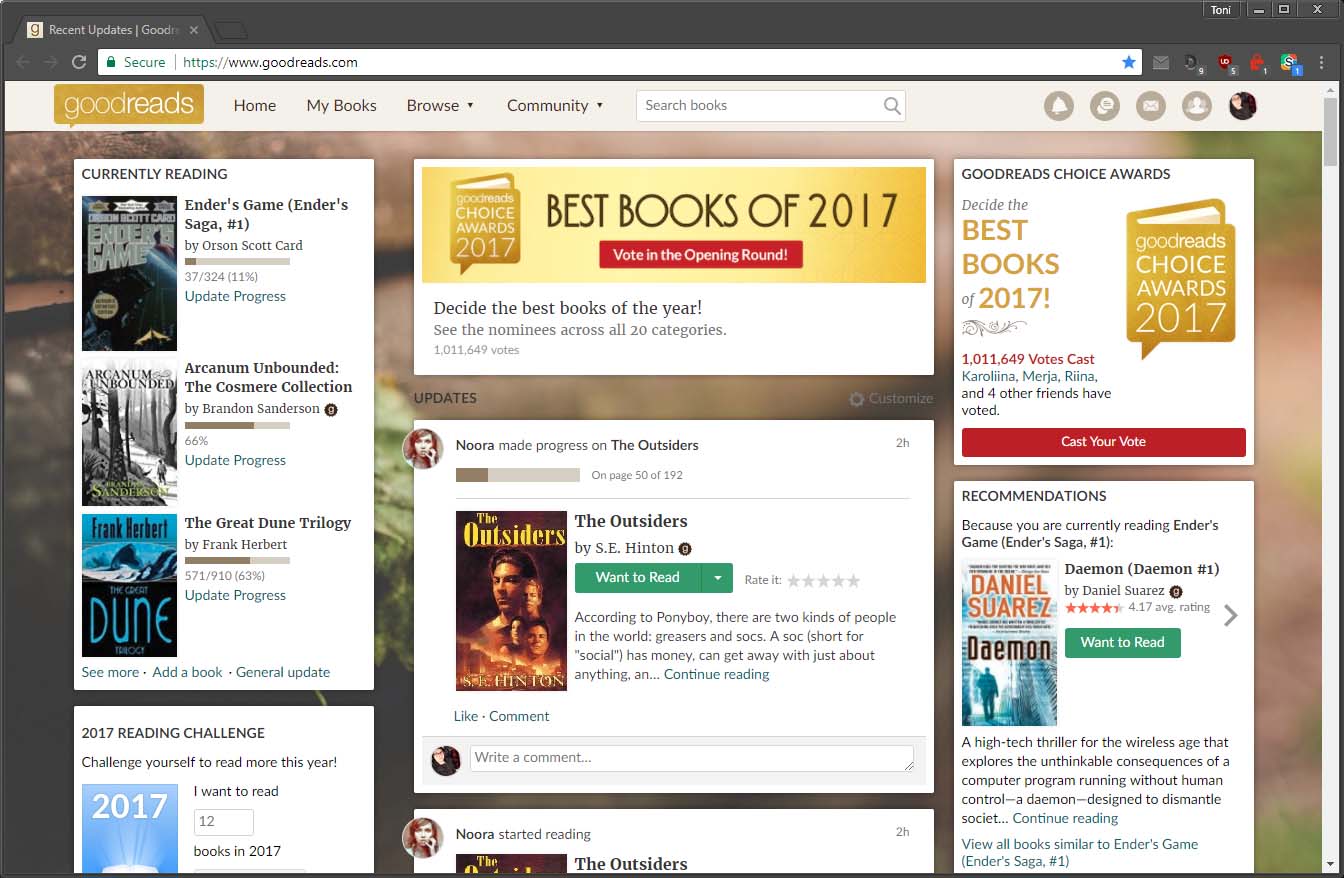Open the Customize gear on Updates feed

point(856,398)
